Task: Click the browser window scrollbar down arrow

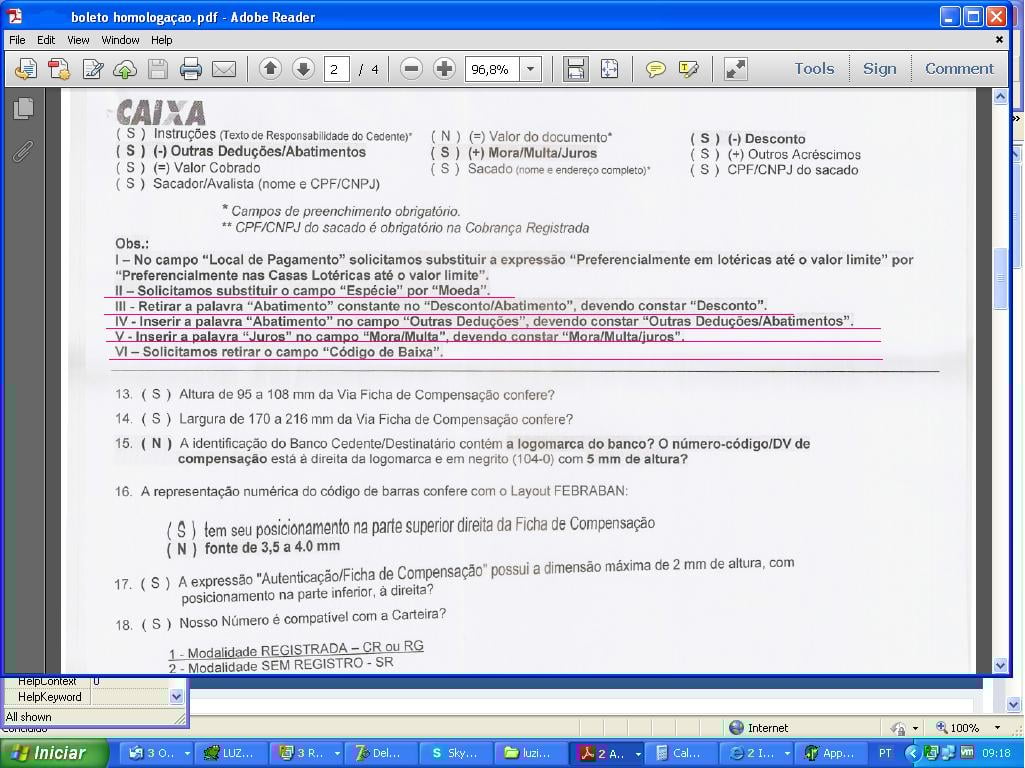Action: pyautogui.click(x=1014, y=705)
